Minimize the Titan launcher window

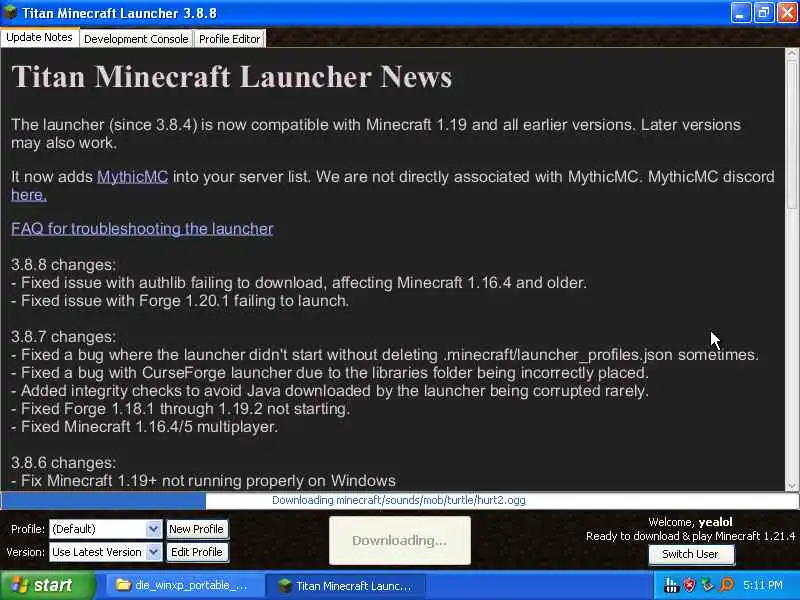[x=741, y=12]
